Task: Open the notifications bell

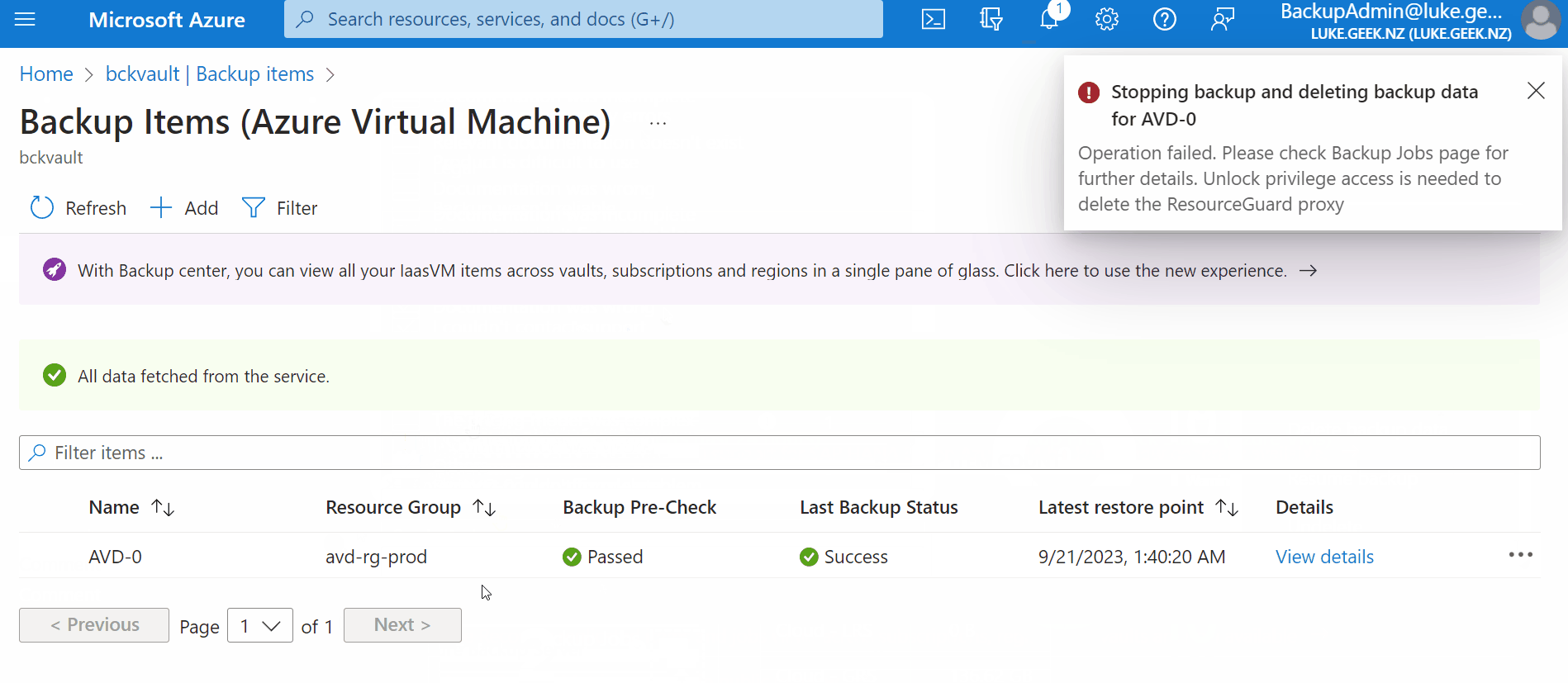Action: point(1049,19)
